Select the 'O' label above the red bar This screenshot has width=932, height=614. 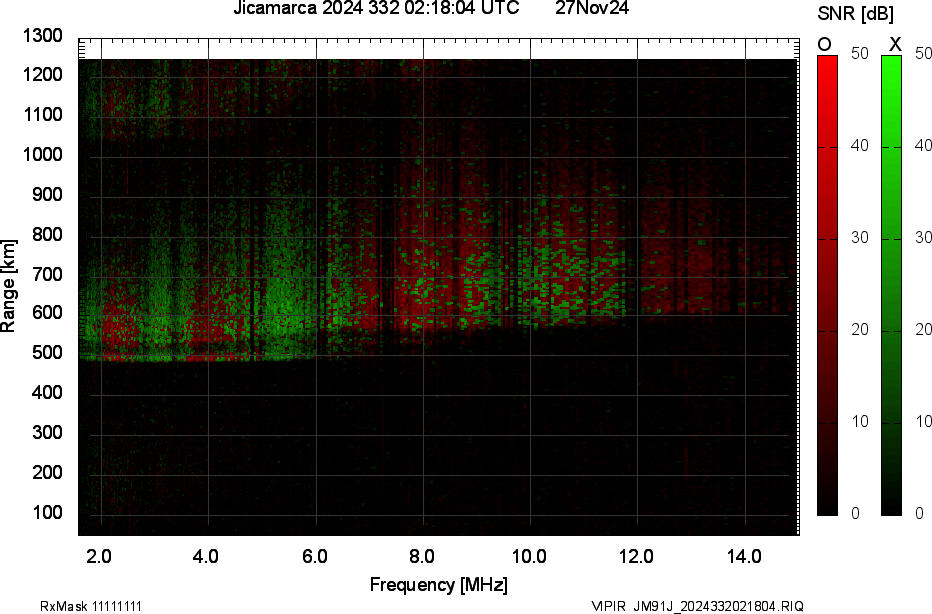pos(825,44)
